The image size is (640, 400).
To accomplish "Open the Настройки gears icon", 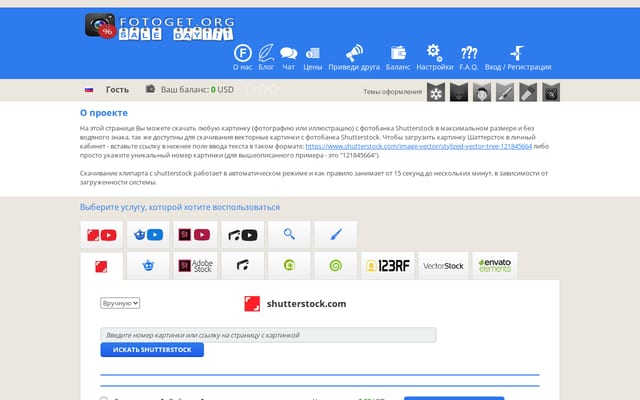I will [x=434, y=53].
